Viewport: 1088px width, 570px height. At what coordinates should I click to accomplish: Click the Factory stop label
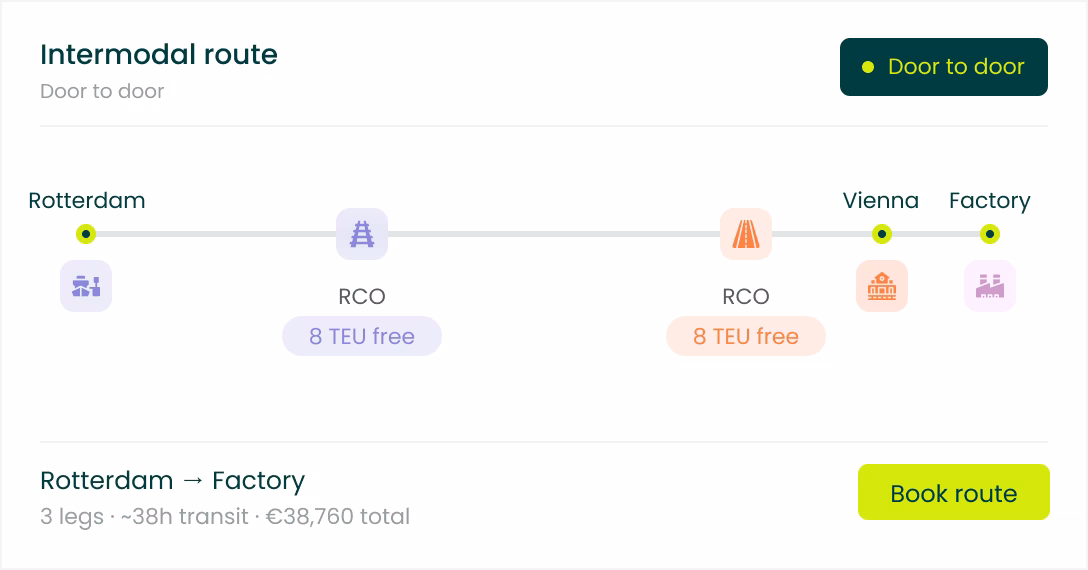(989, 201)
